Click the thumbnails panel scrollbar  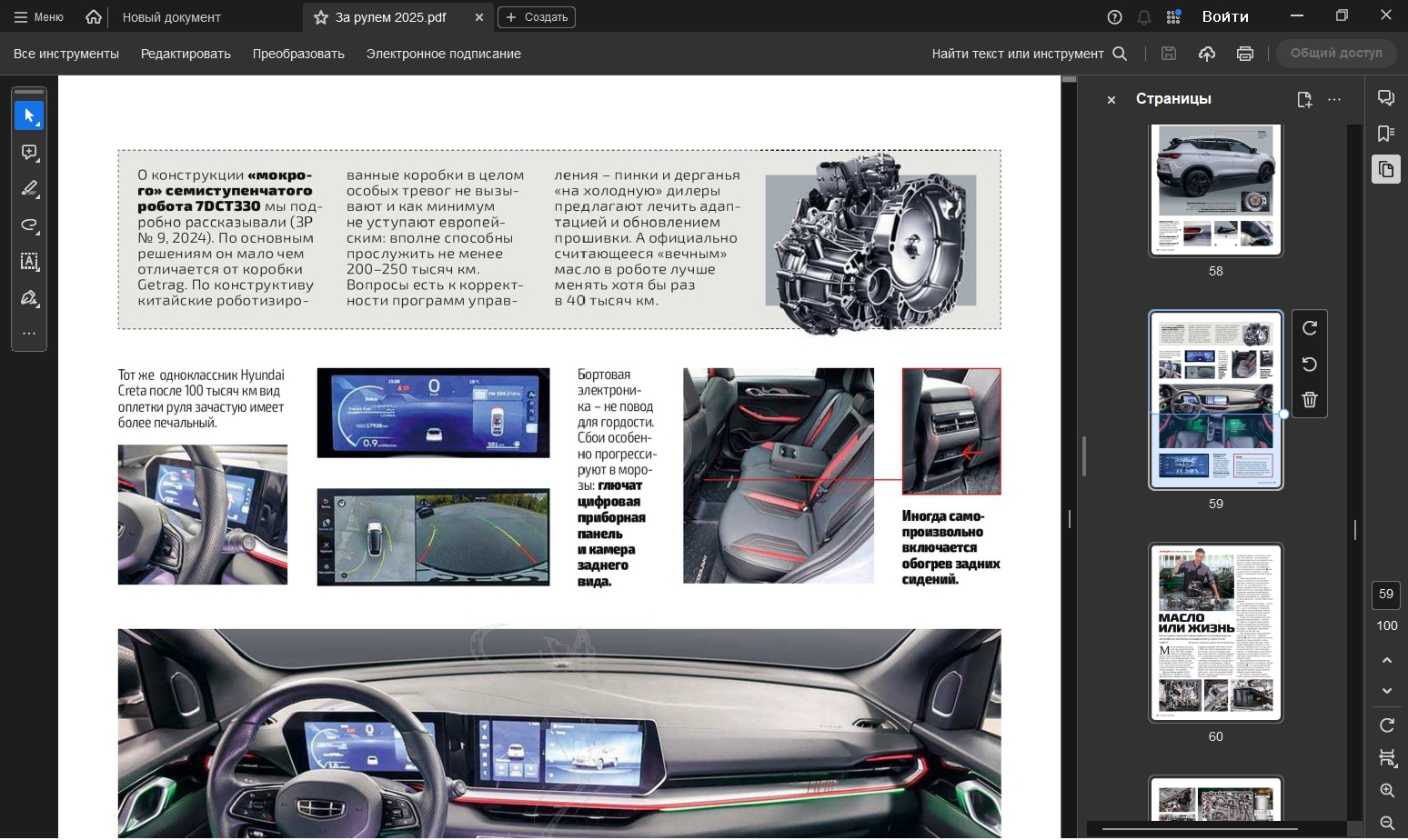[x=1355, y=529]
